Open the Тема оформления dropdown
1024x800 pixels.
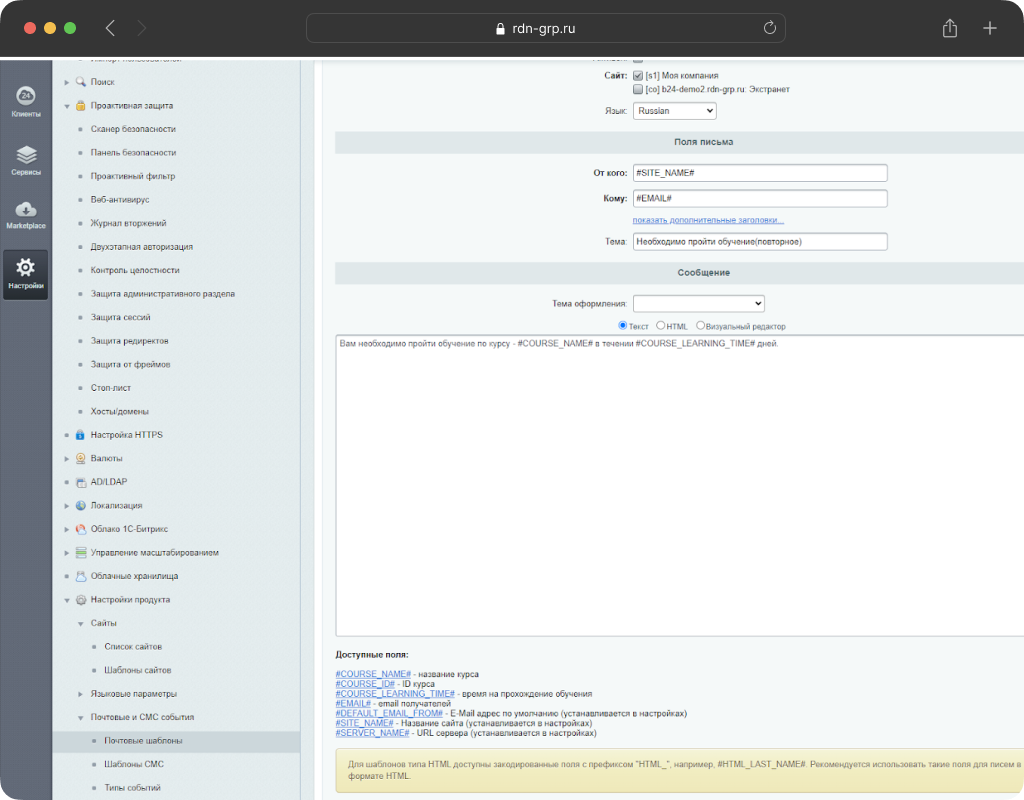pyautogui.click(x=698, y=303)
